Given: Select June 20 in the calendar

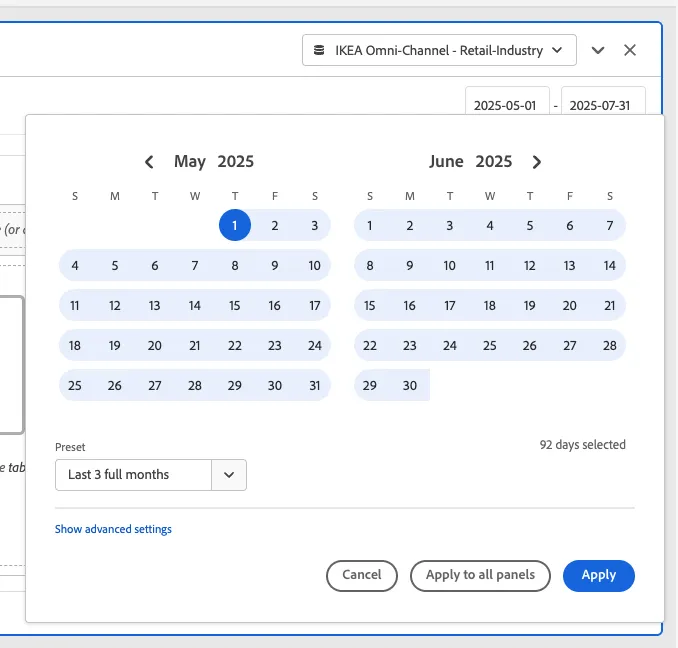Looking at the screenshot, I should pos(569,305).
